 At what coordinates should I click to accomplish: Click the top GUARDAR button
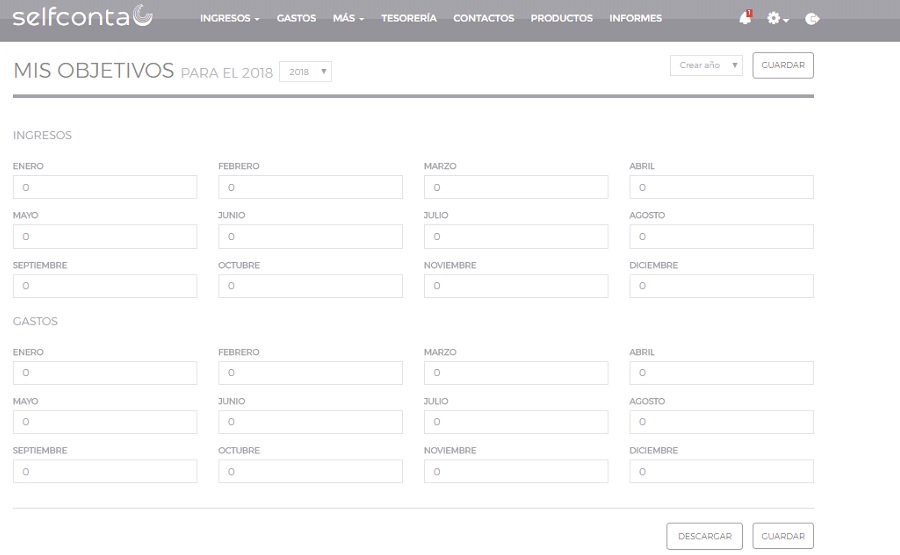[783, 65]
